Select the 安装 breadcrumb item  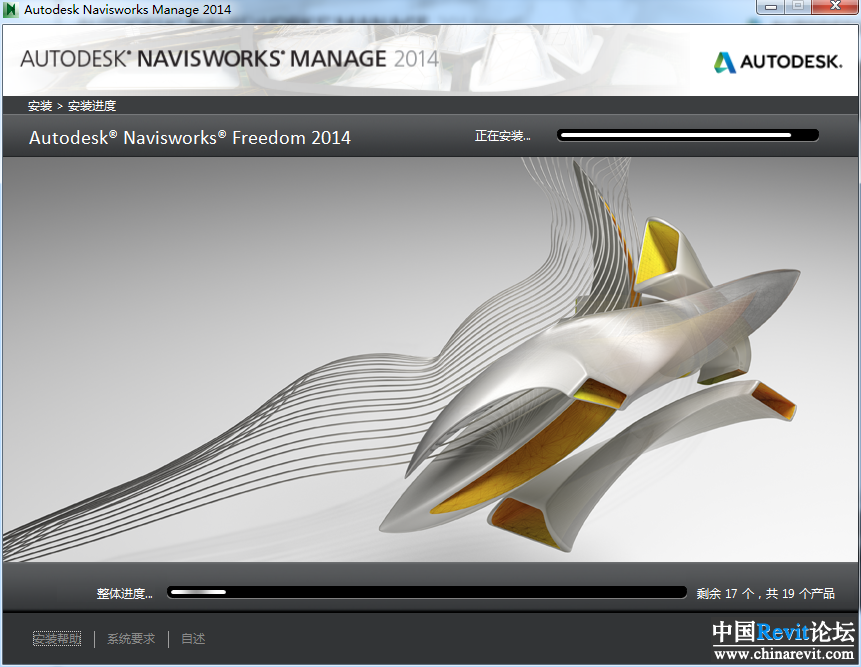click(40, 106)
